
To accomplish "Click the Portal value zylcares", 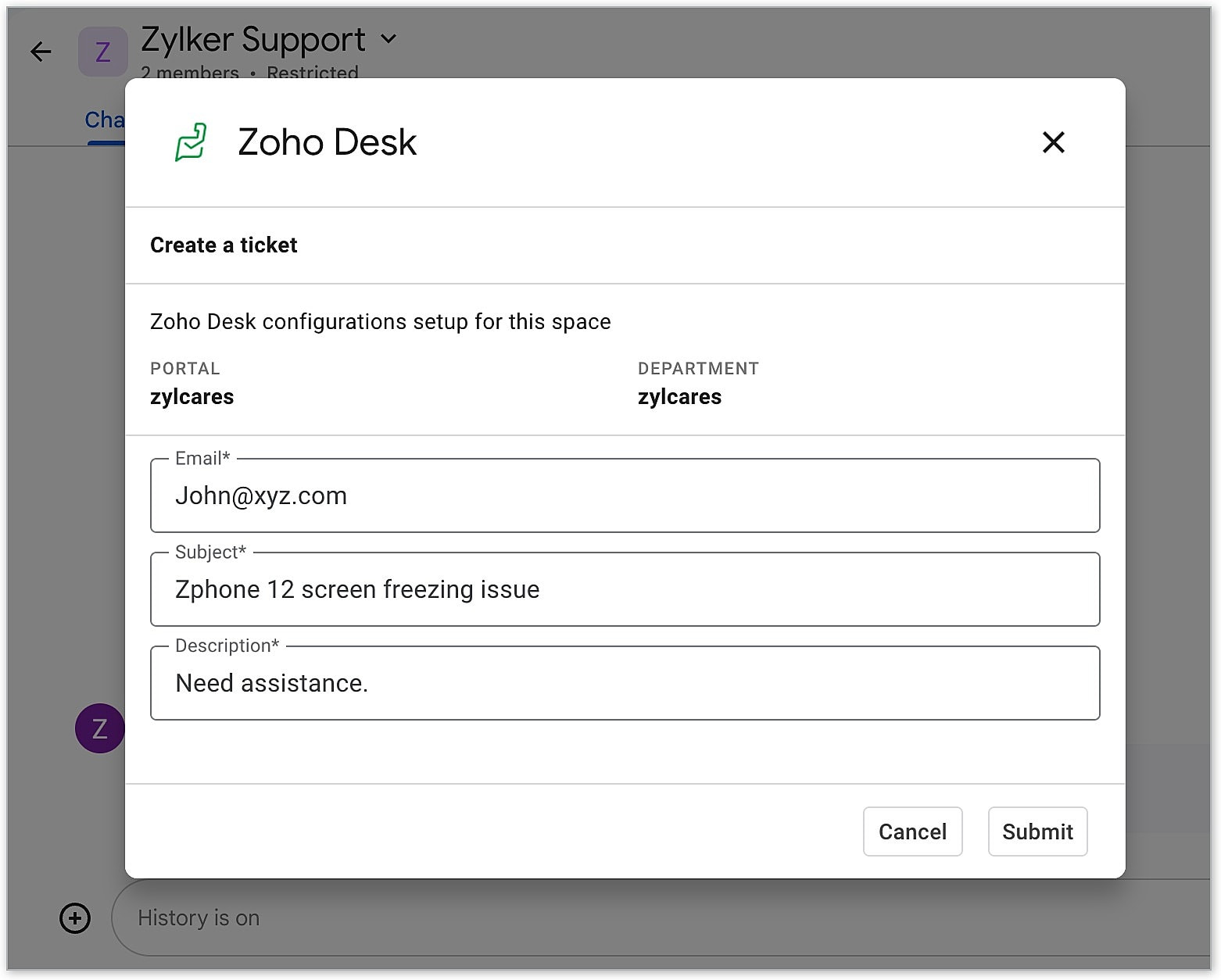I will tap(192, 397).
